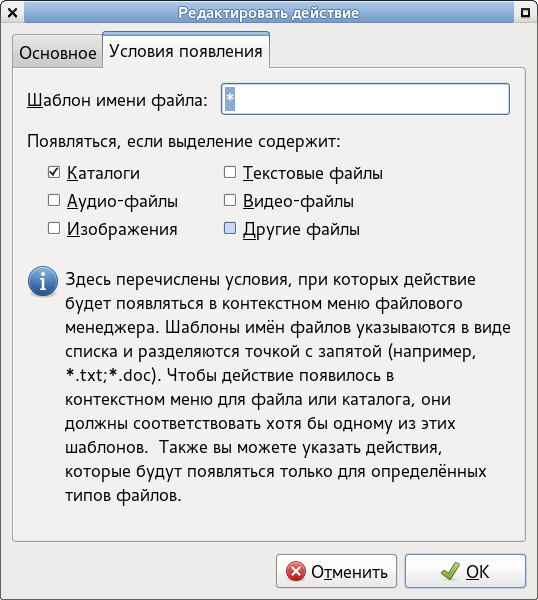The height and width of the screenshot is (600, 538).
Task: Switch to the Основное tab
Action: [x=58, y=52]
